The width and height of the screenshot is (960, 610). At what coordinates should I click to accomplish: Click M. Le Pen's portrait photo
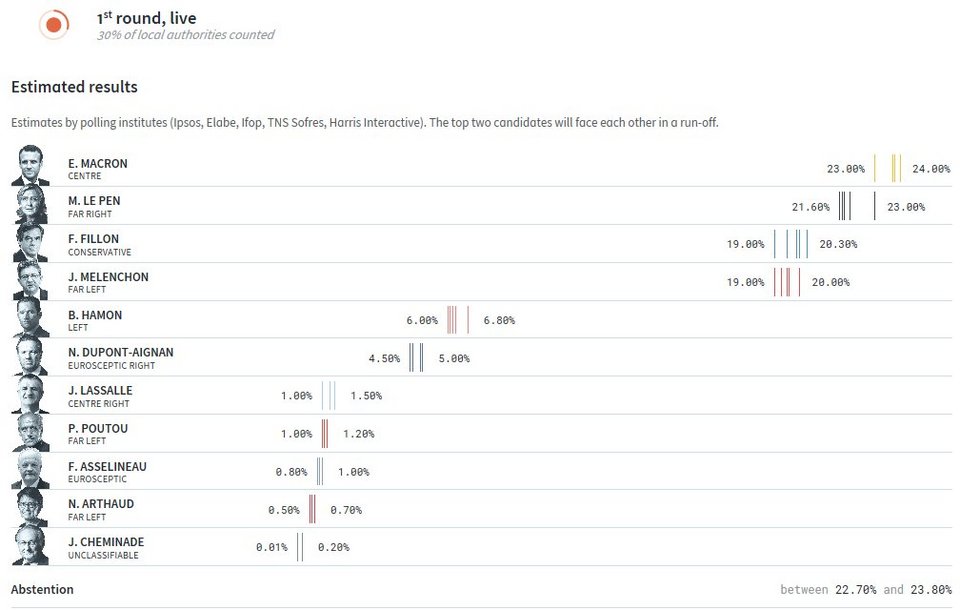click(x=31, y=204)
